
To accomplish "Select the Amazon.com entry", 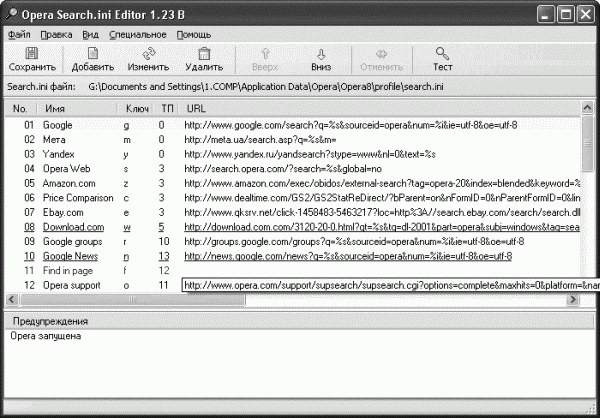I will [x=69, y=183].
